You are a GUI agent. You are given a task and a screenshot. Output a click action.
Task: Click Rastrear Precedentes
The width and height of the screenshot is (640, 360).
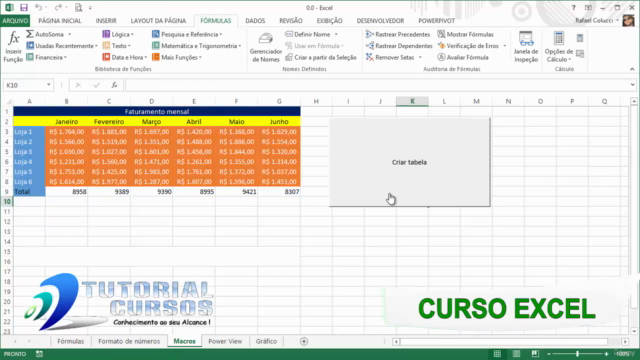[398, 34]
